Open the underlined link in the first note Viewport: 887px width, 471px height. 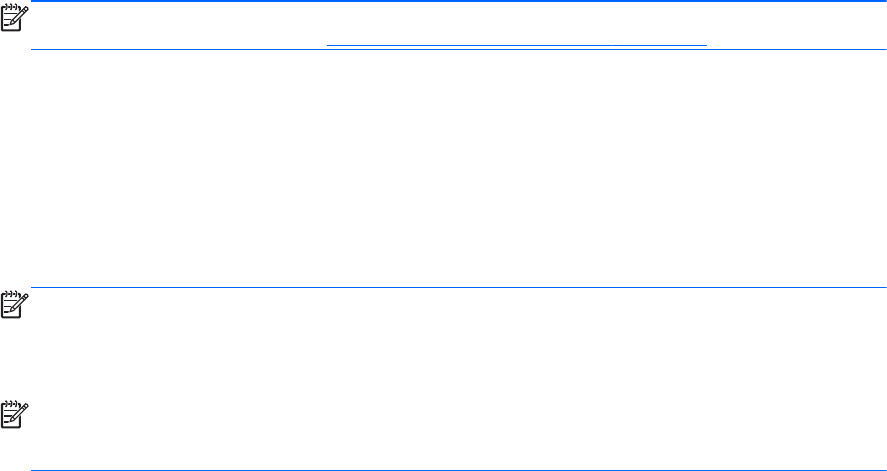516,45
